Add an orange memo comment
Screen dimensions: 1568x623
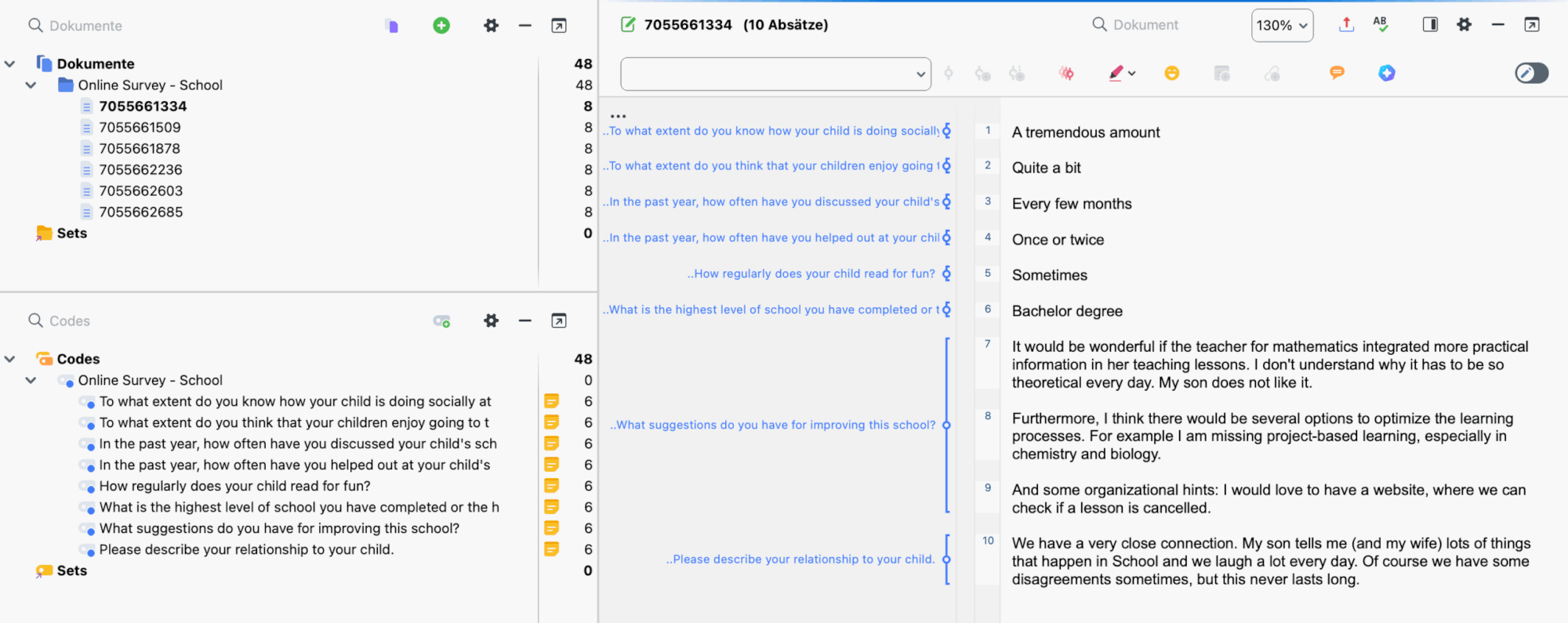1337,73
